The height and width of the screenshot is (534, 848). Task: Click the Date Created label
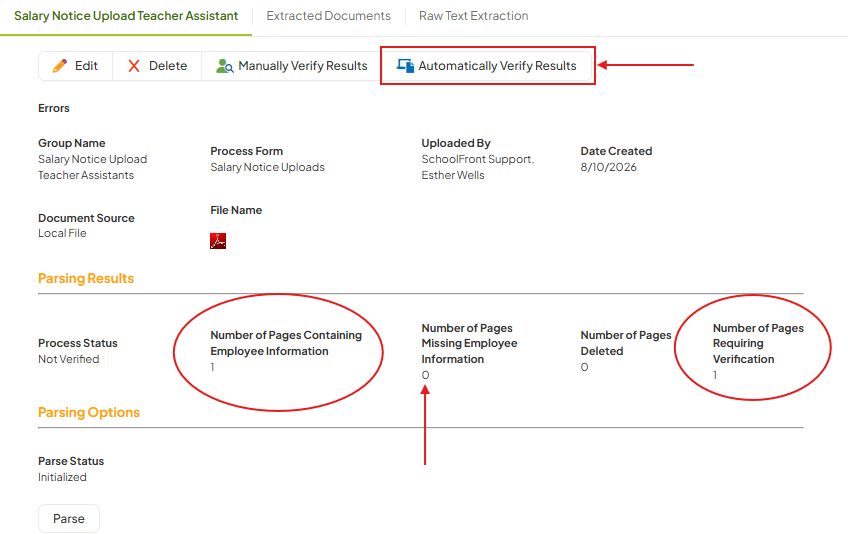(x=617, y=151)
